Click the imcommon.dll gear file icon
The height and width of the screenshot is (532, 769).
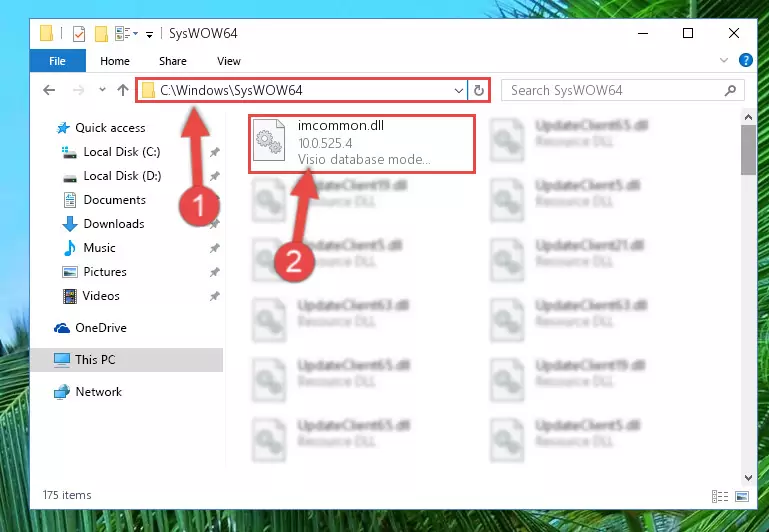(x=269, y=141)
